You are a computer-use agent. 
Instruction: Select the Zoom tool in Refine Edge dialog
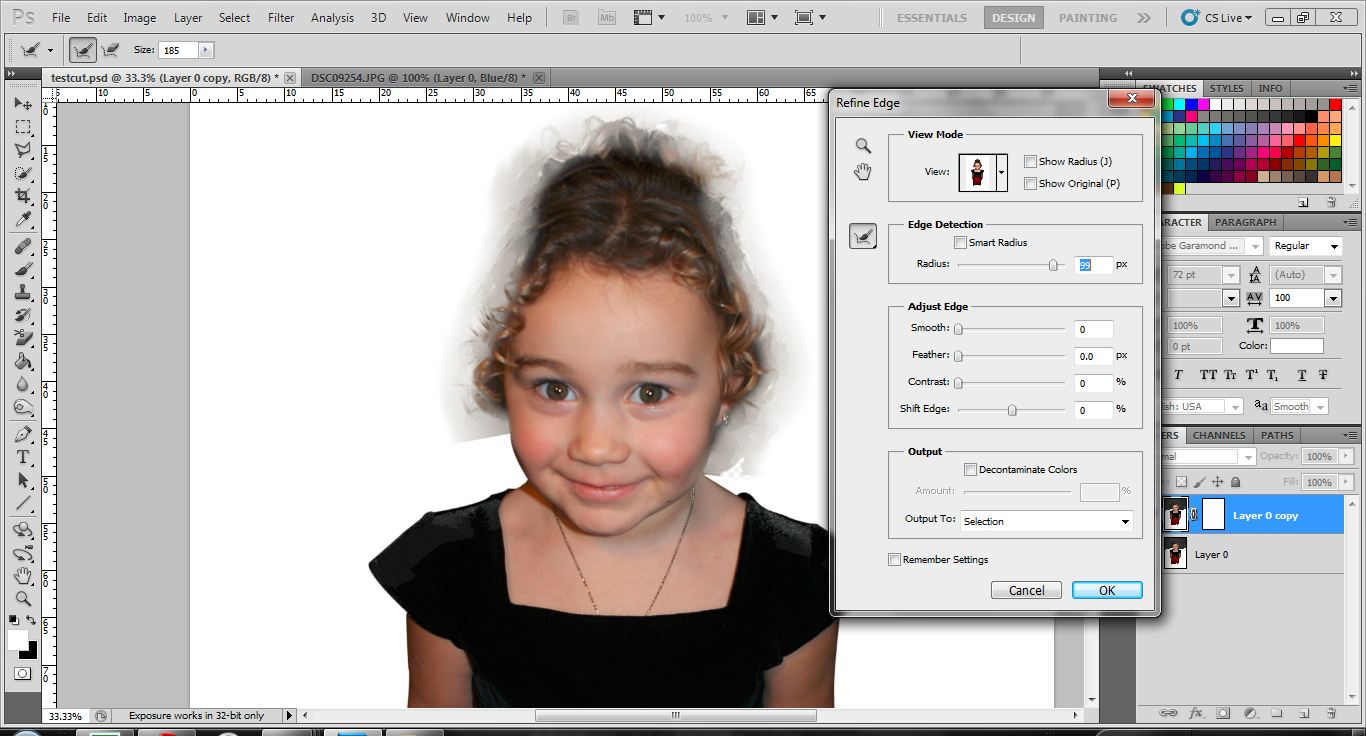coord(863,146)
